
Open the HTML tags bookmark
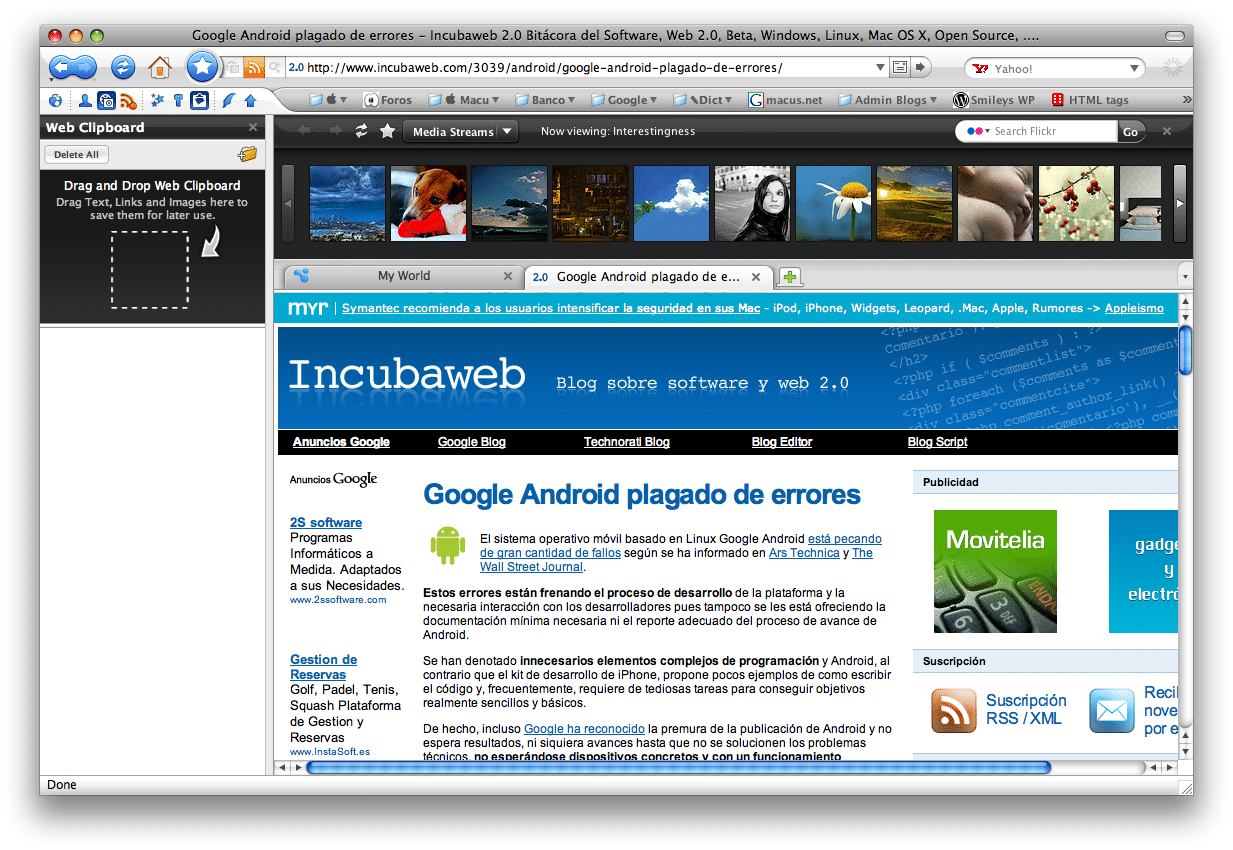click(1090, 100)
